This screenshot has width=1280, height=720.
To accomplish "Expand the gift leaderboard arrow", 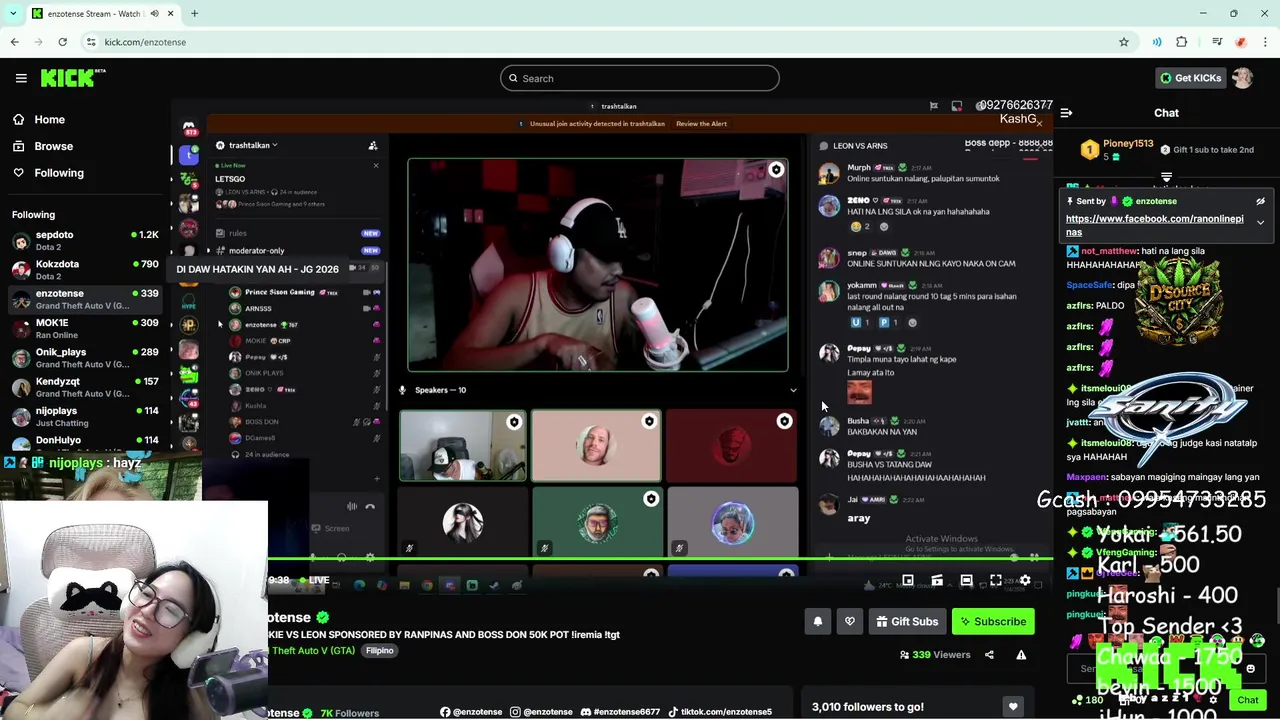I will click(1166, 177).
